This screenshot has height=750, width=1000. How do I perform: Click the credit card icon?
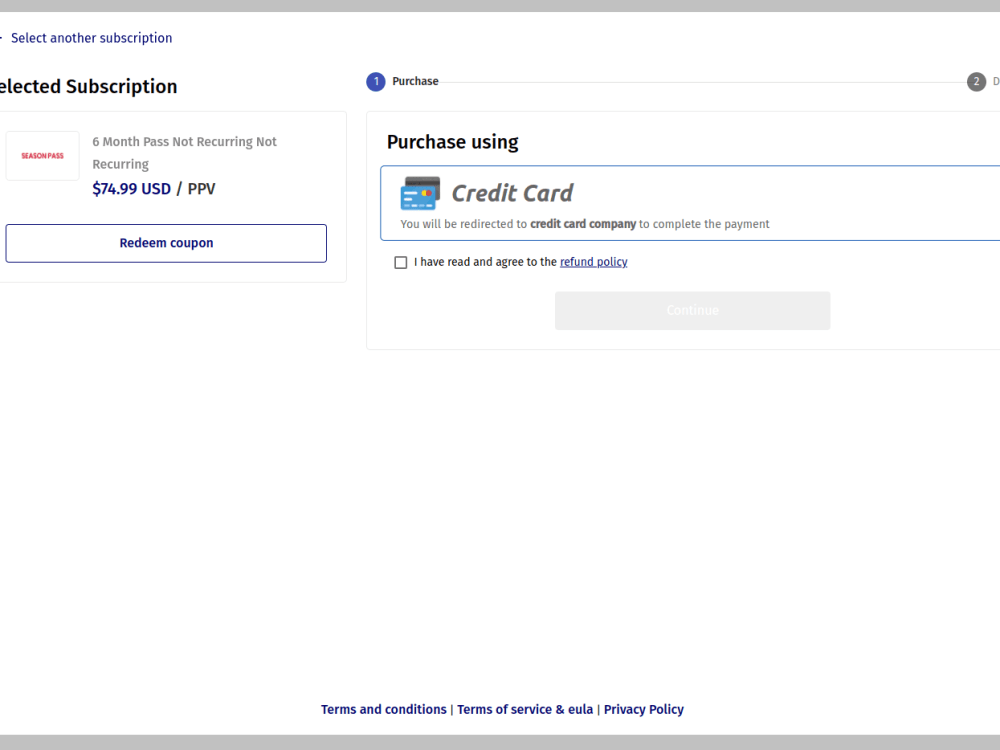tap(420, 193)
